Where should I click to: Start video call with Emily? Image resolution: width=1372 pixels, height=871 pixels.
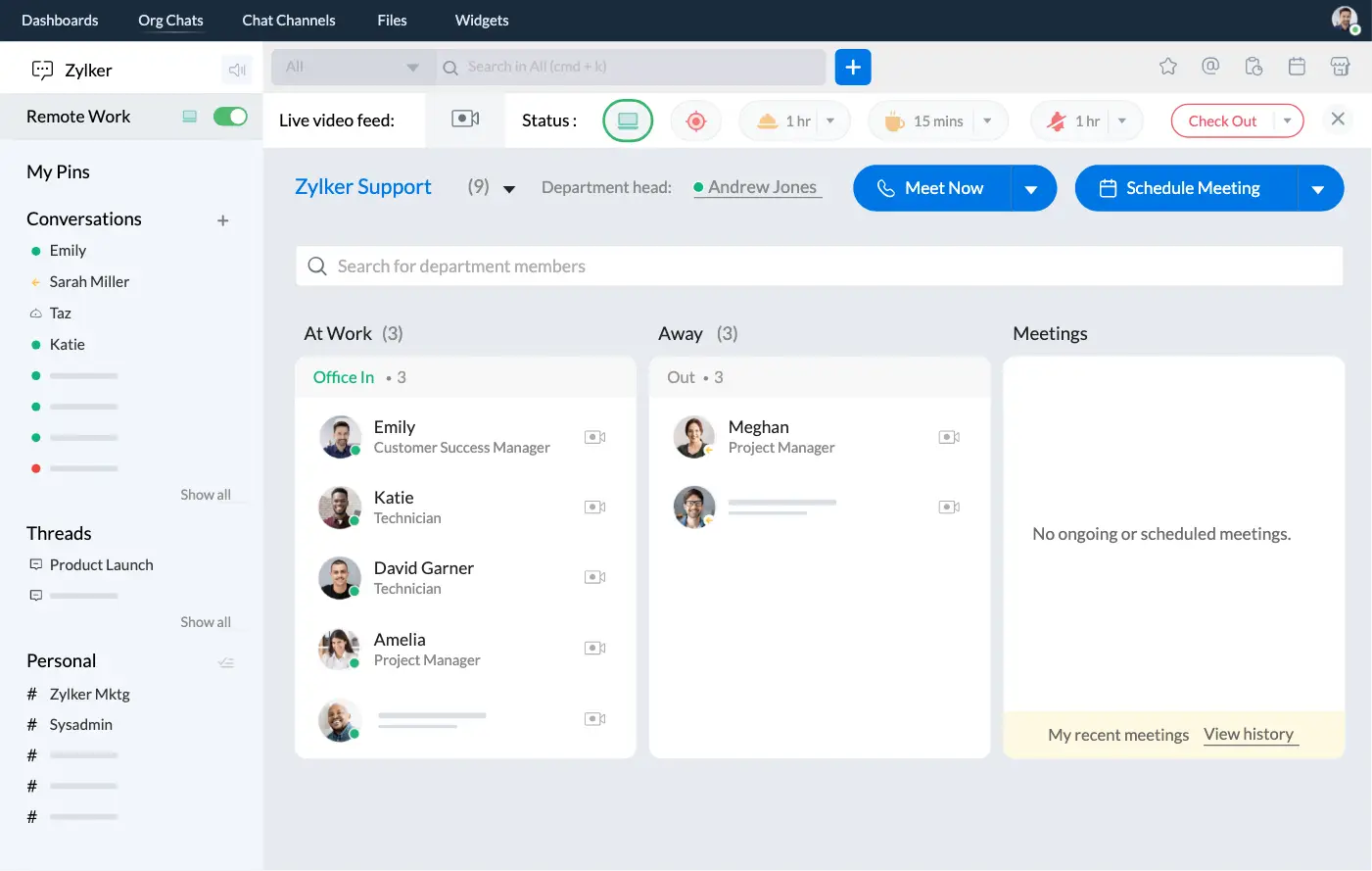(x=594, y=437)
